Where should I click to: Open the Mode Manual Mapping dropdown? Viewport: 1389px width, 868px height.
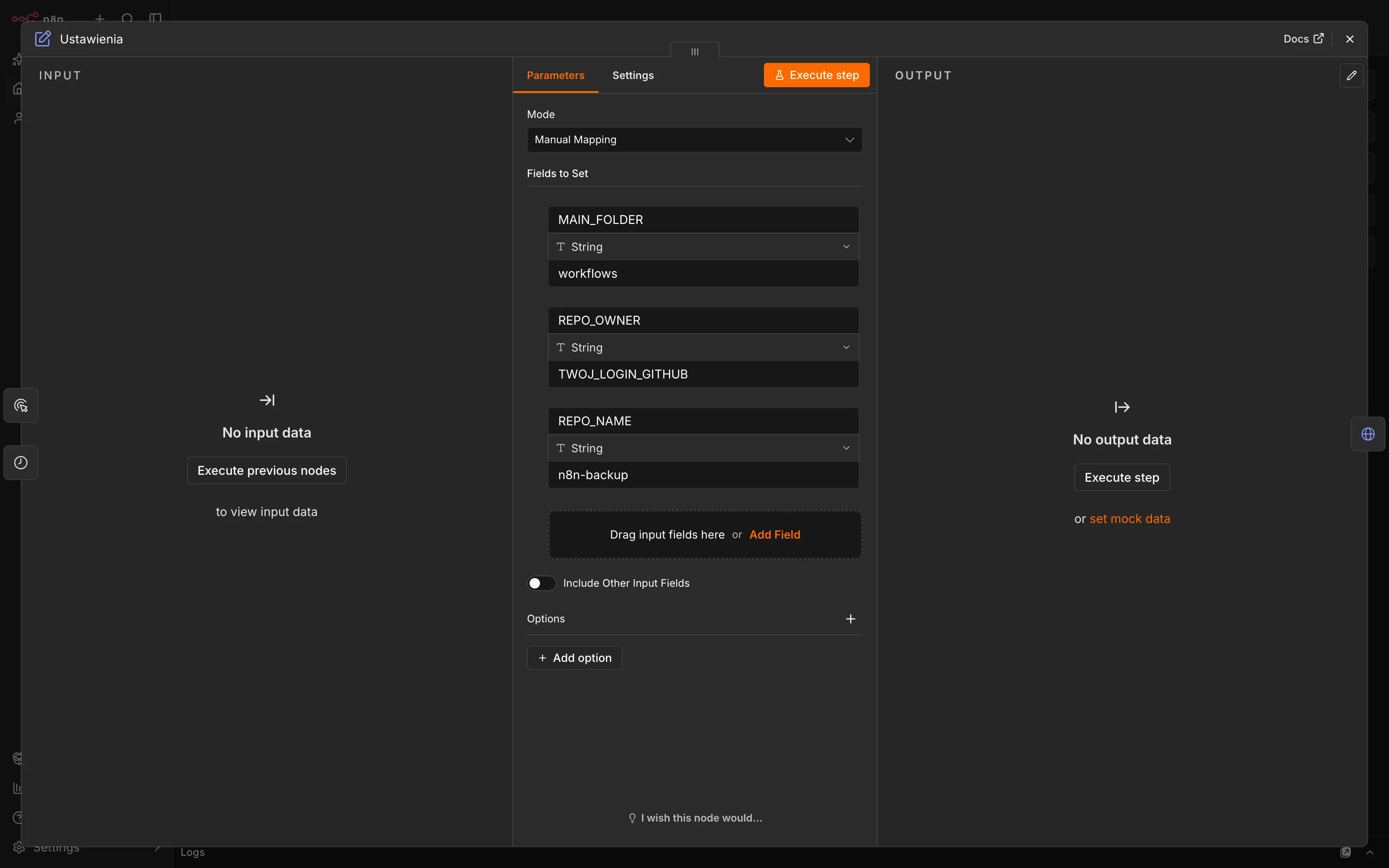(x=694, y=139)
